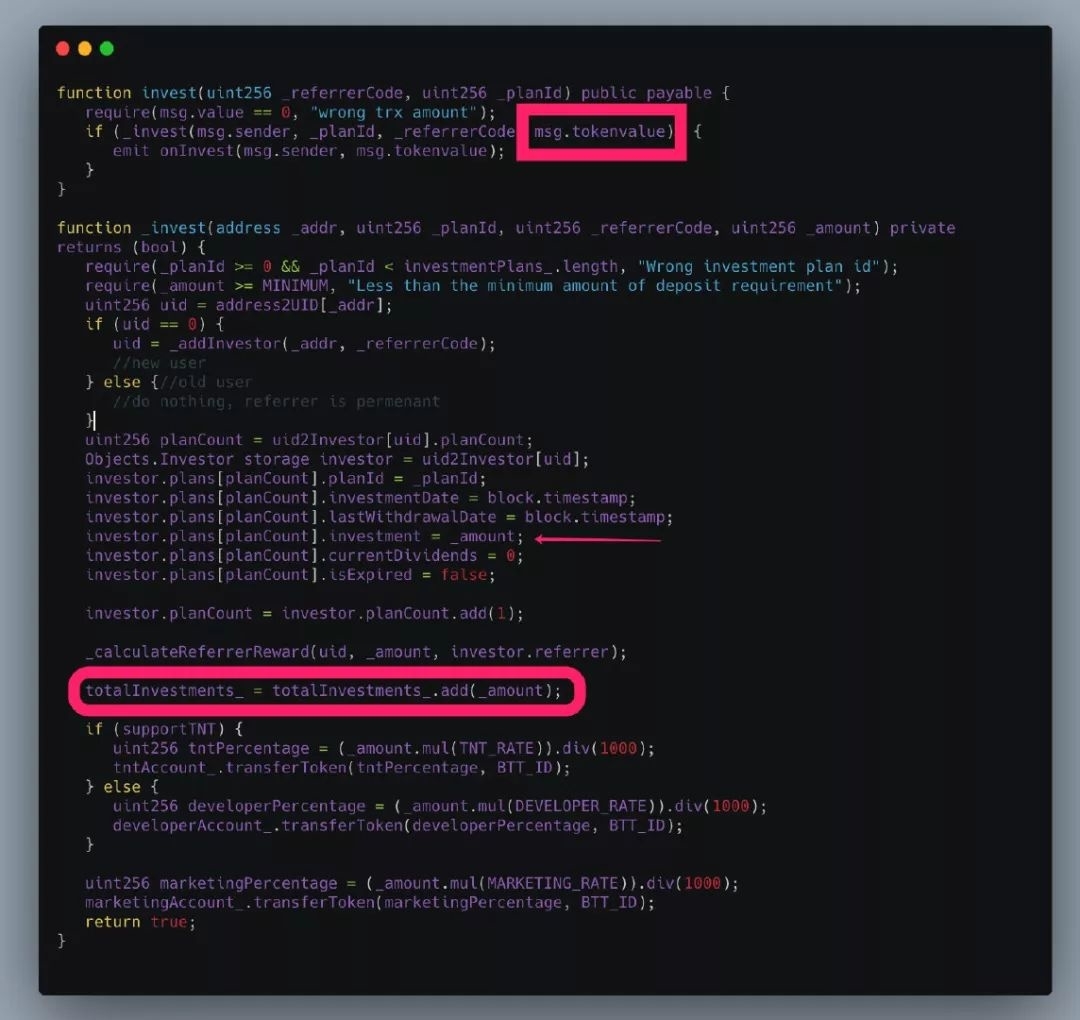Click the referrer is permenant comment line
Image resolution: width=1080 pixels, height=1020 pixels.
(x=276, y=401)
